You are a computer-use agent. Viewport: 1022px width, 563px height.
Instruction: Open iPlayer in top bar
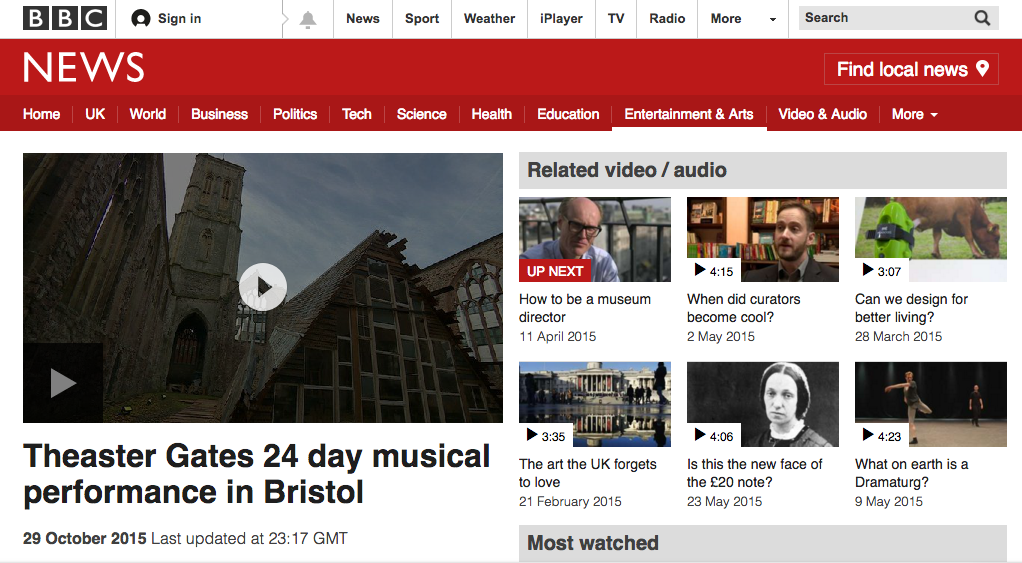click(x=561, y=19)
